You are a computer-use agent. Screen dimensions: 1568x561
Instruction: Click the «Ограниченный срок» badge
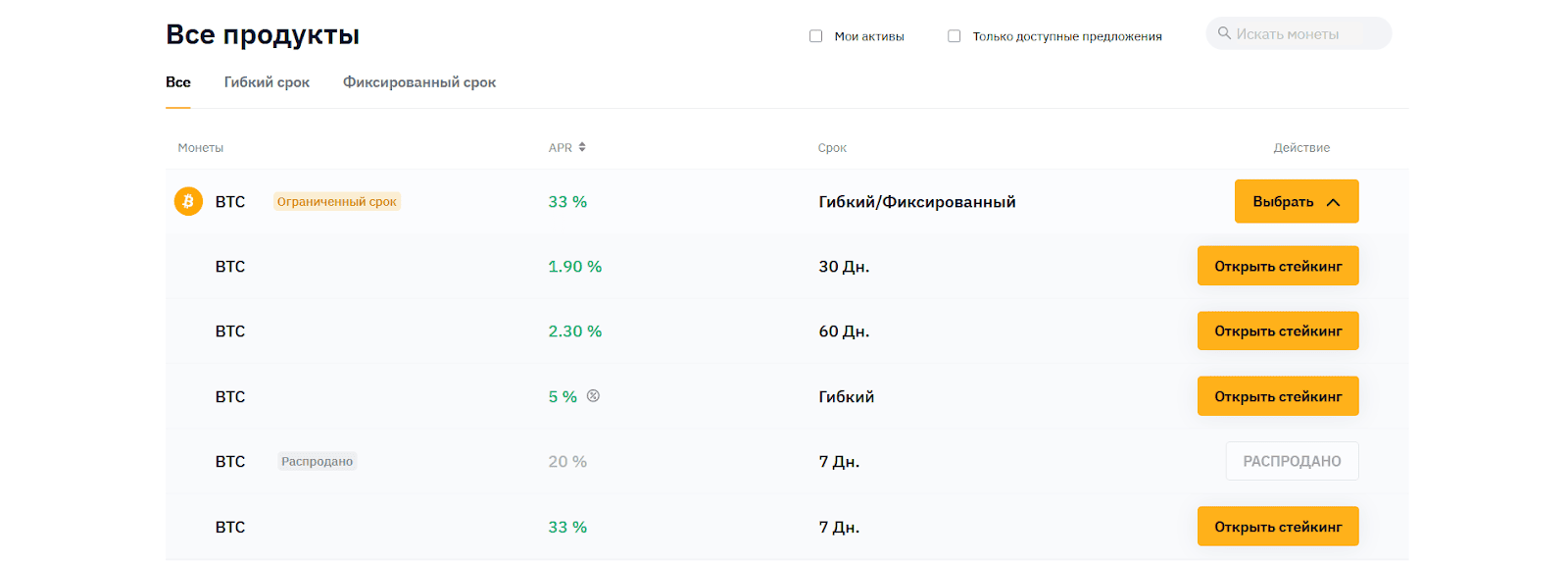[x=336, y=202]
